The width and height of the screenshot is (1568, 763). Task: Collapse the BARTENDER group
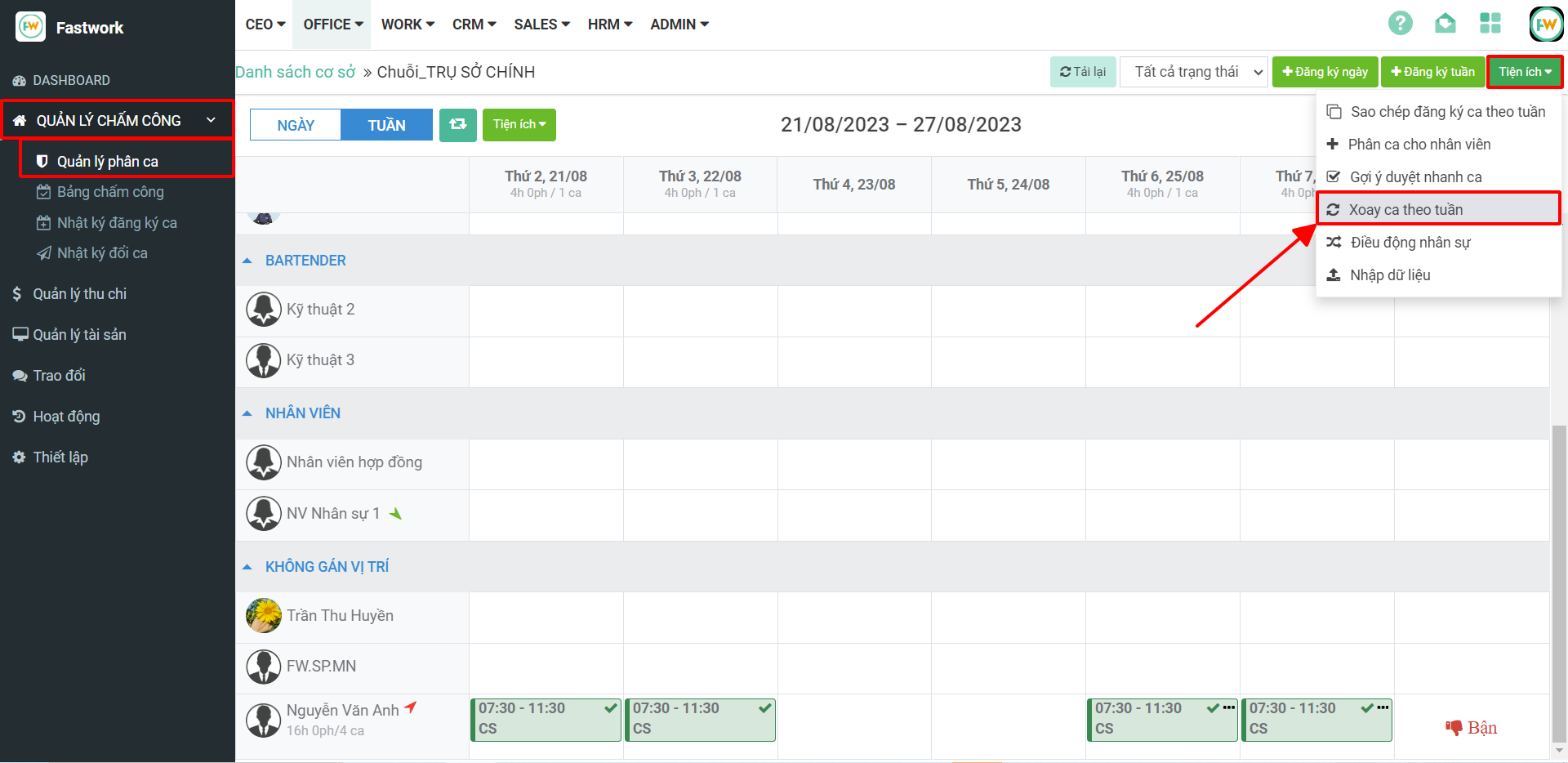(x=247, y=261)
